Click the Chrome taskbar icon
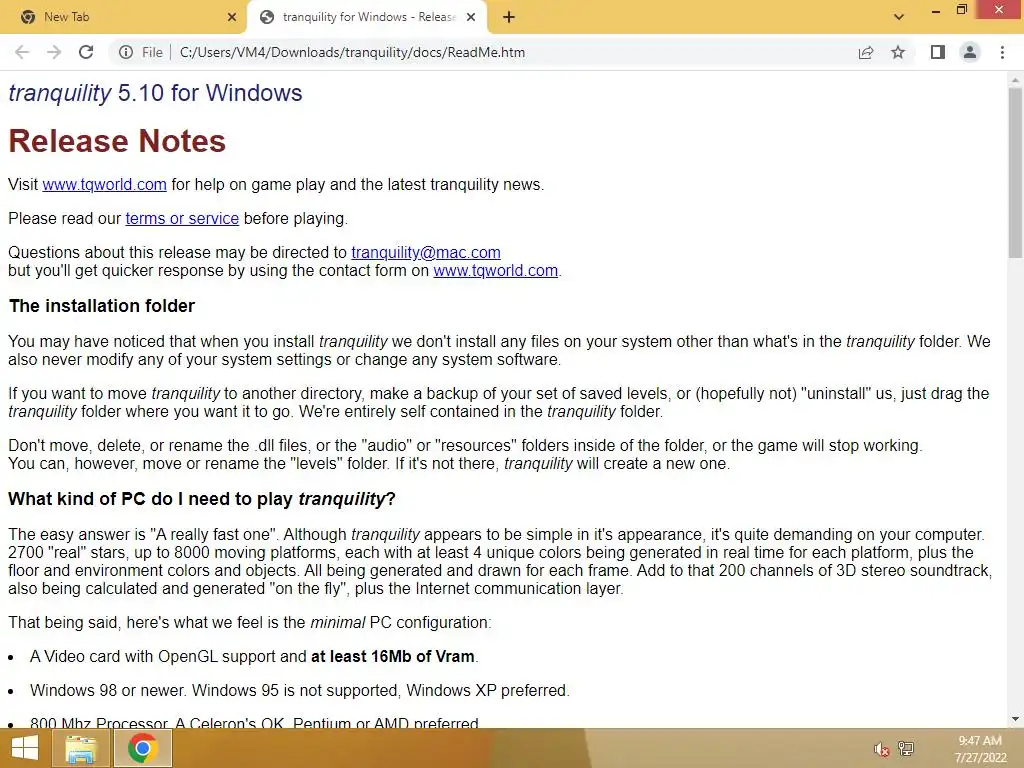The width and height of the screenshot is (1024, 768). click(x=142, y=748)
